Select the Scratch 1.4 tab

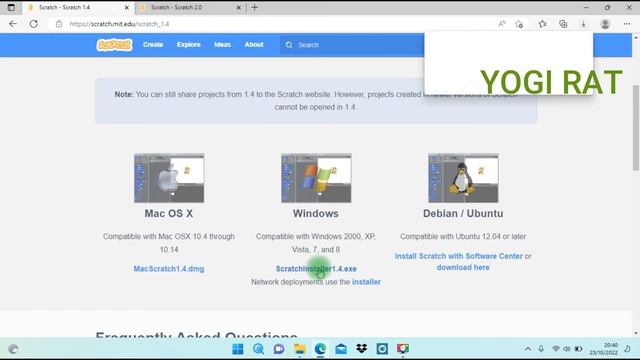click(x=78, y=7)
